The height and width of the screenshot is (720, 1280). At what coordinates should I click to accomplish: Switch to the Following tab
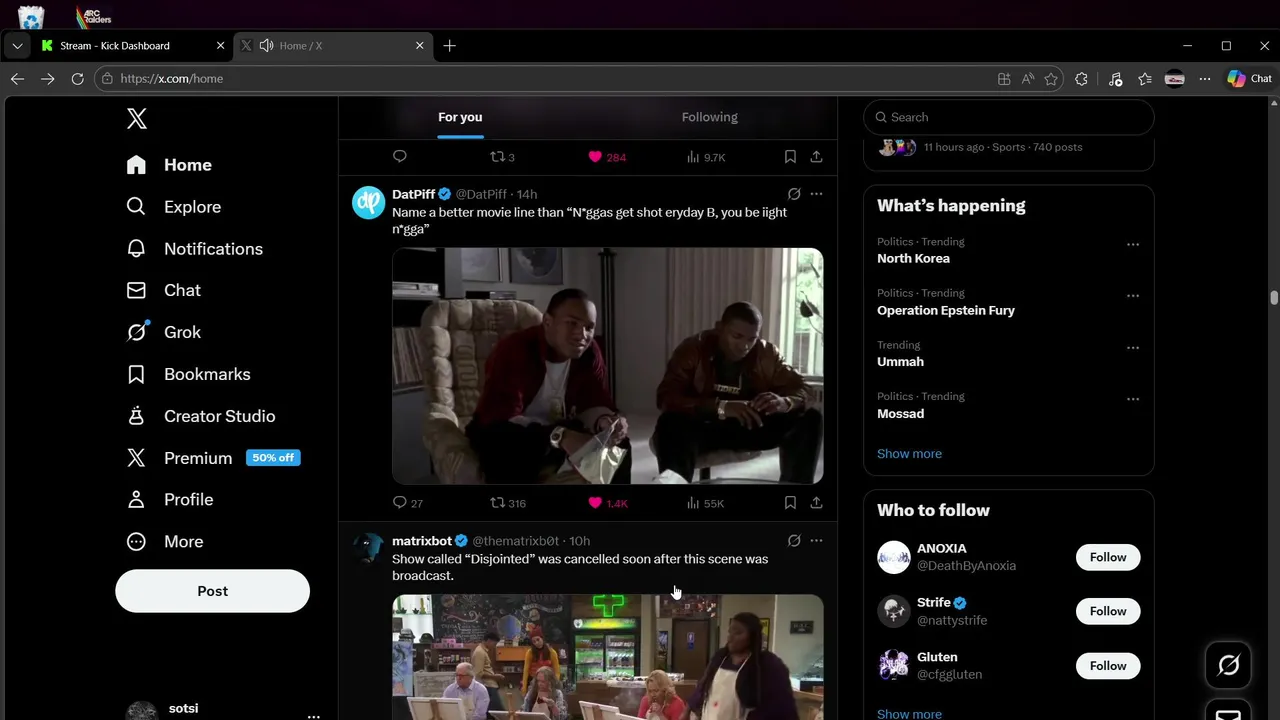[710, 117]
